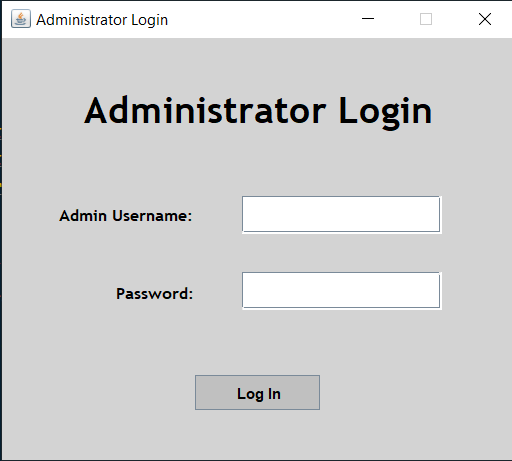Minimize the Administrator Login window
The height and width of the screenshot is (461, 512).
pyautogui.click(x=368, y=19)
